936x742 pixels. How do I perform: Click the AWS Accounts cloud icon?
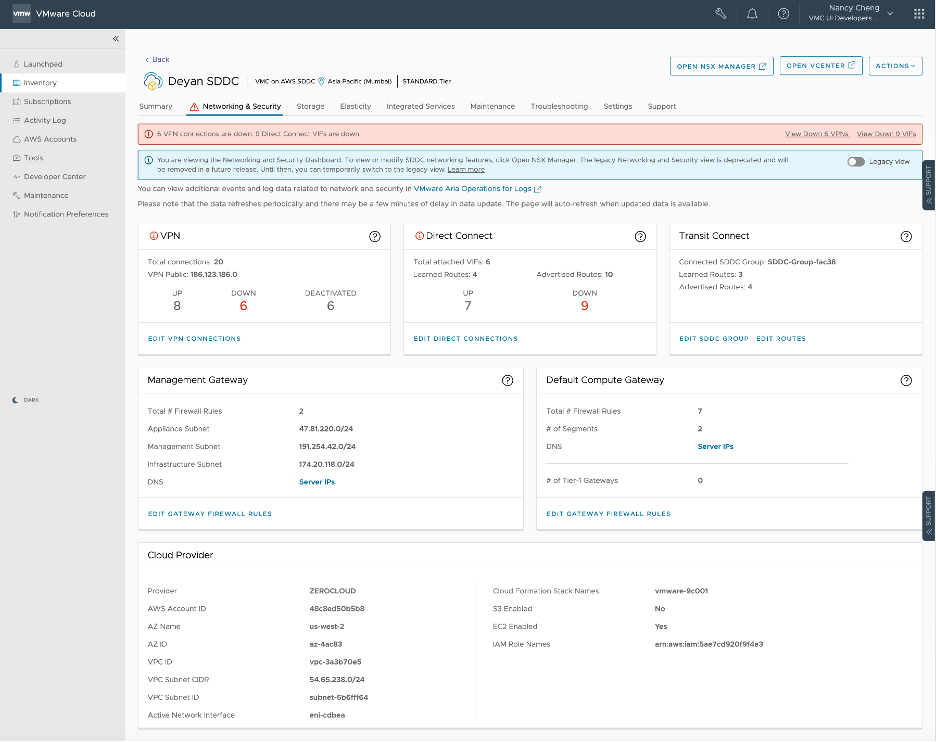[17, 139]
